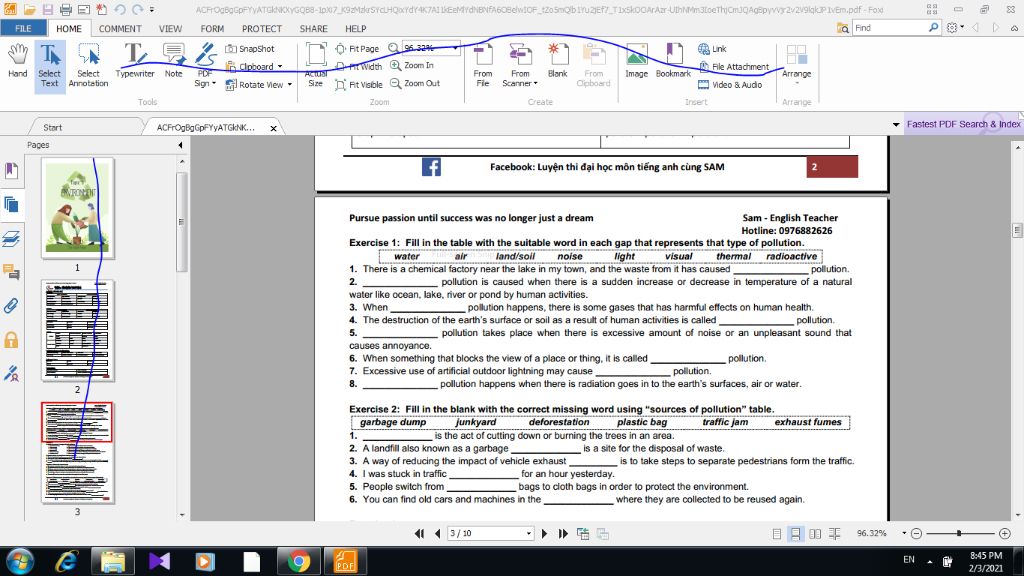The width and height of the screenshot is (1024, 576).
Task: Click the zoom slider plus button
Action: [x=1005, y=534]
